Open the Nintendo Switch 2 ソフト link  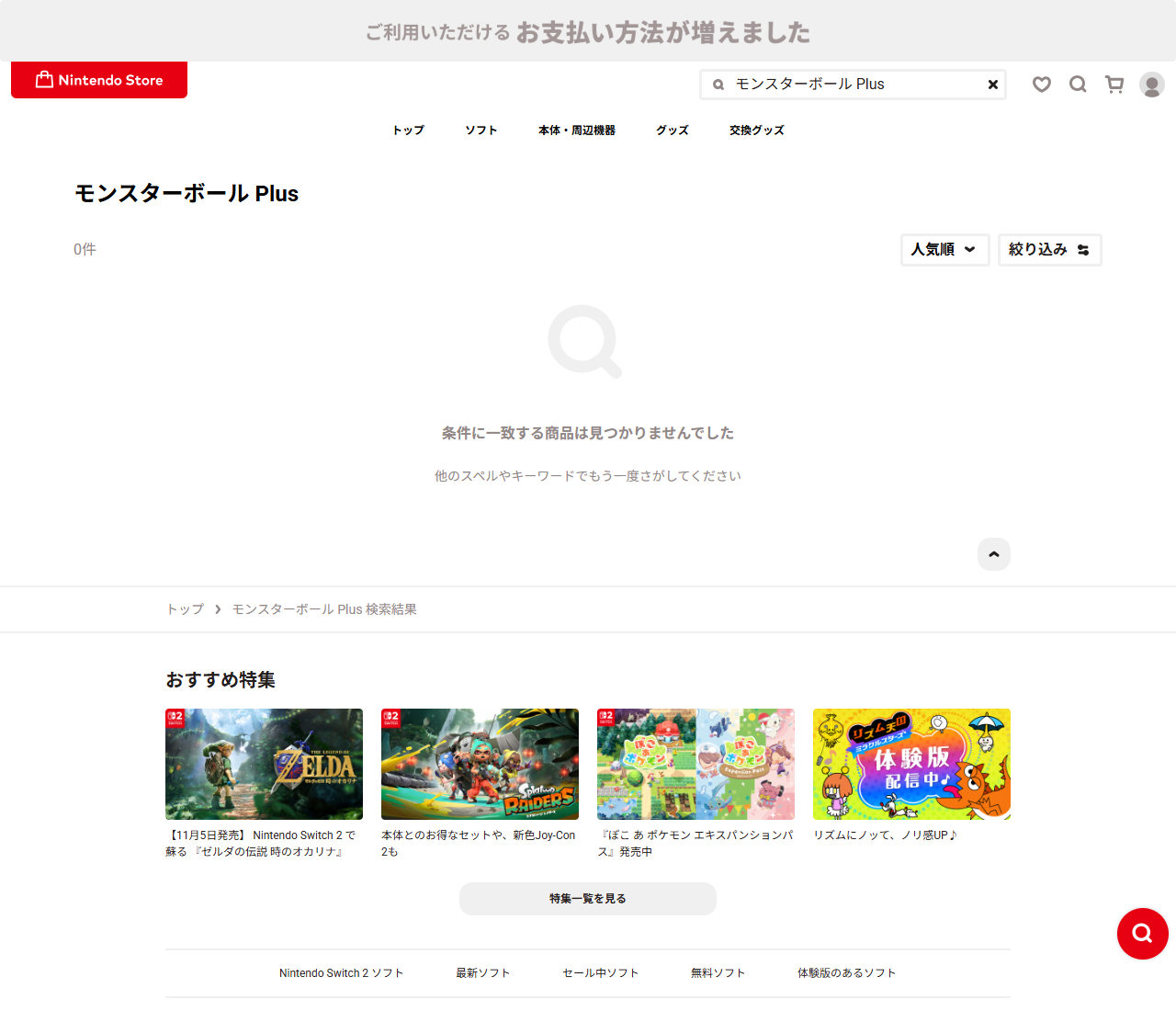pyautogui.click(x=342, y=973)
